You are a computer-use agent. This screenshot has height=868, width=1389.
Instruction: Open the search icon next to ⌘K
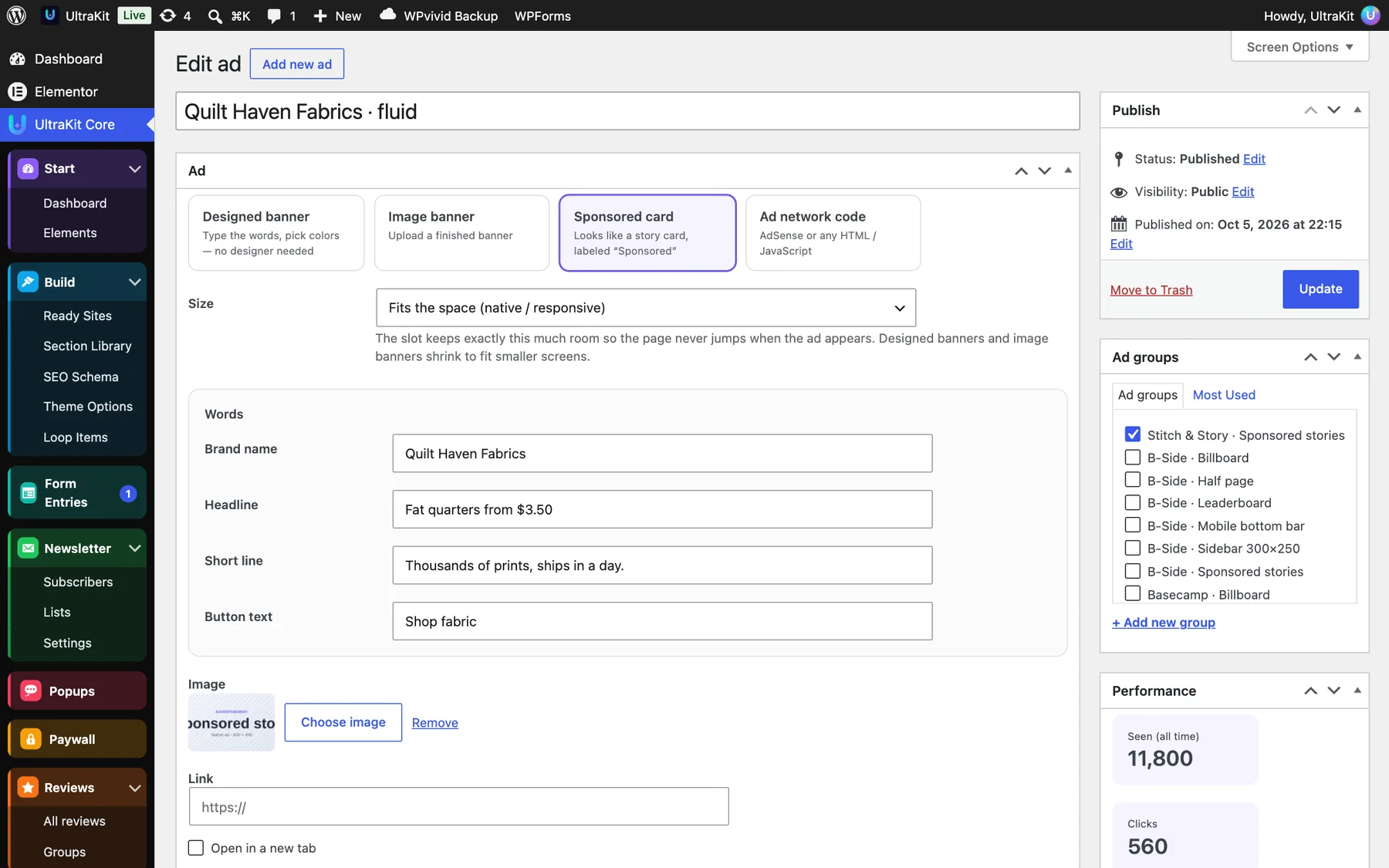[215, 16]
